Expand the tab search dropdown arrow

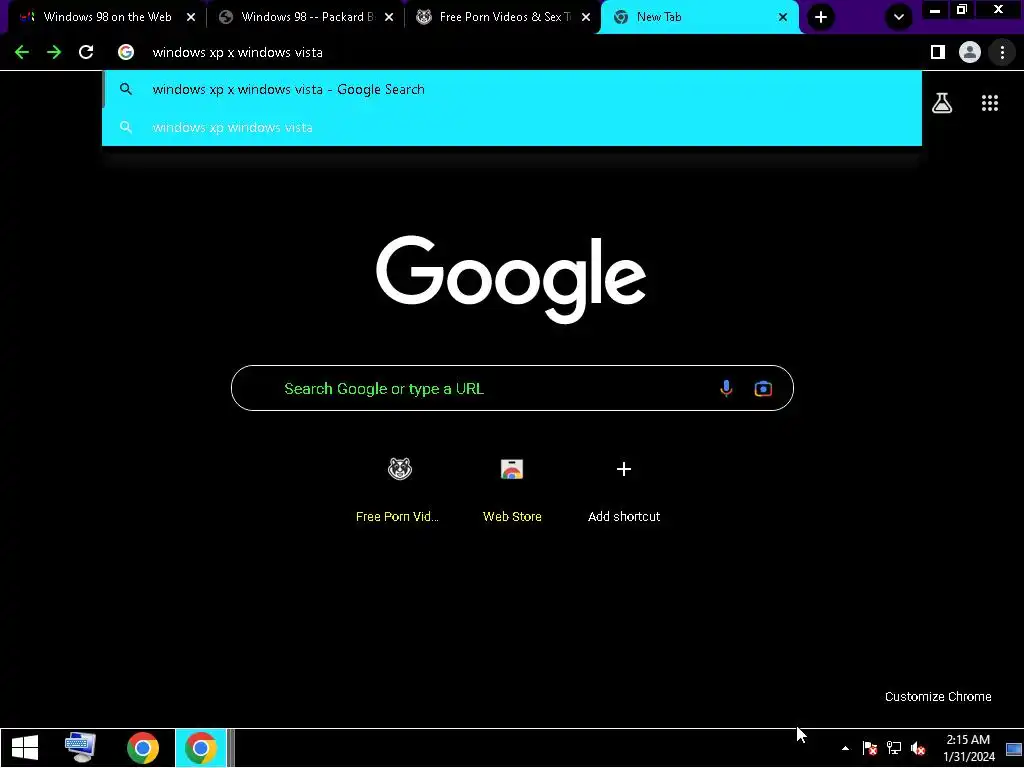click(899, 17)
